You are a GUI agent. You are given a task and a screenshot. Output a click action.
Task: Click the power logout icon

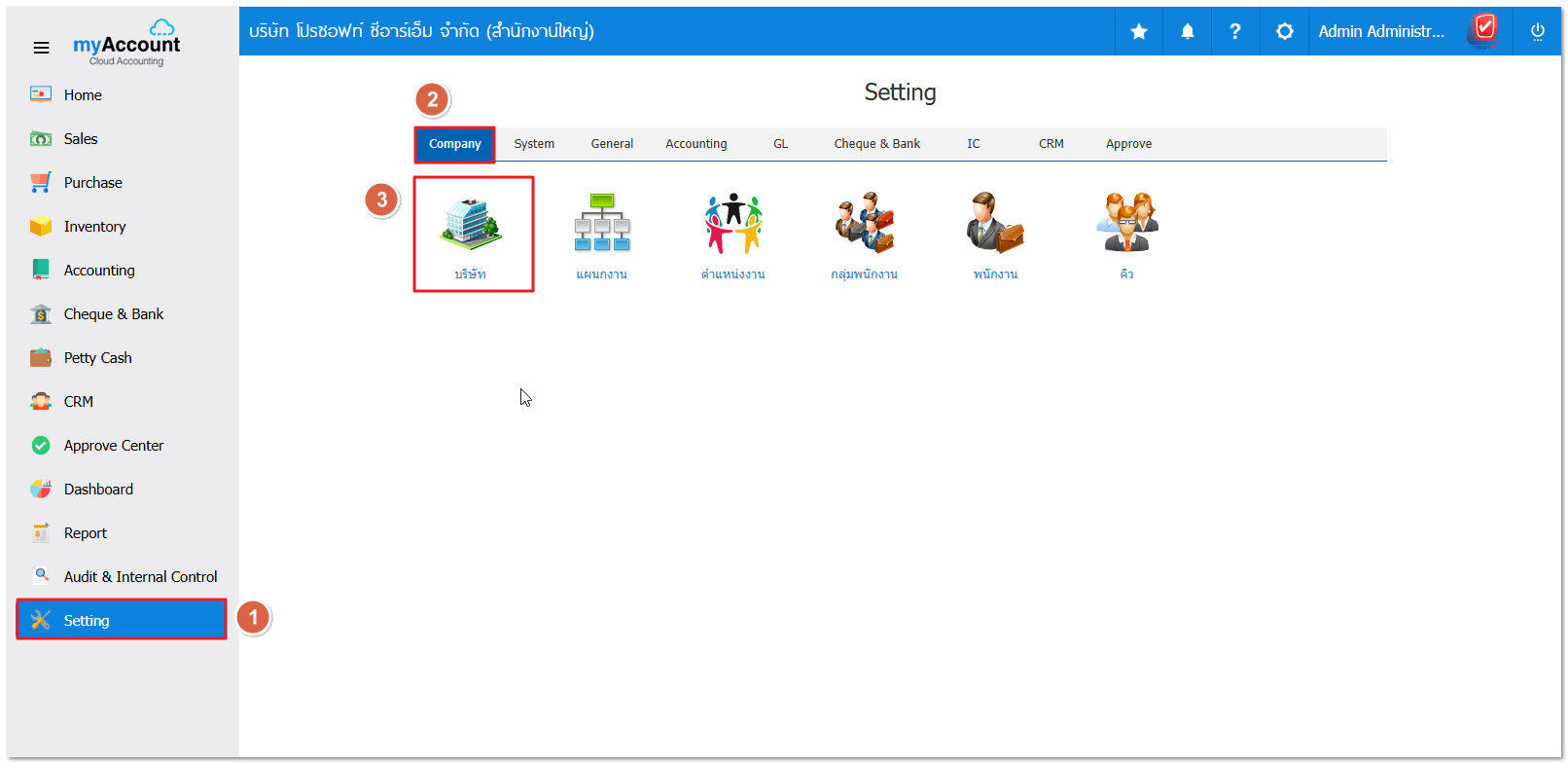pyautogui.click(x=1537, y=32)
